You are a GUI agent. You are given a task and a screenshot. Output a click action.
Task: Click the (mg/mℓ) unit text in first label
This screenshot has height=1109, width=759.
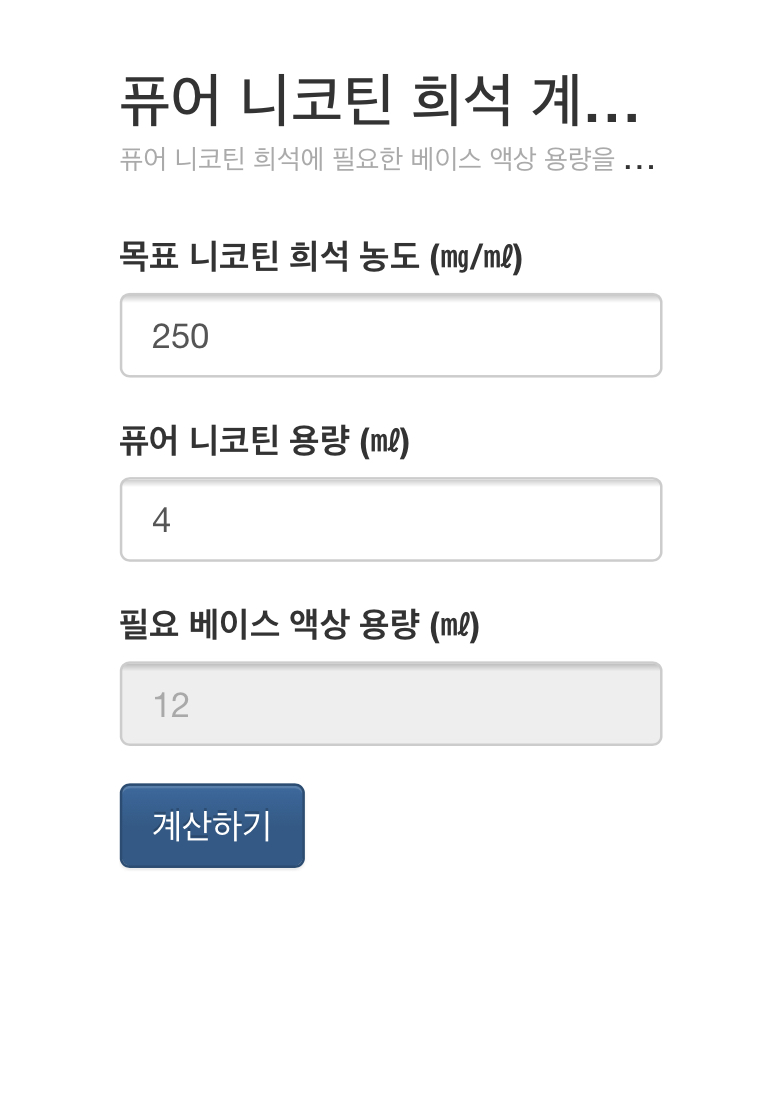tap(476, 257)
